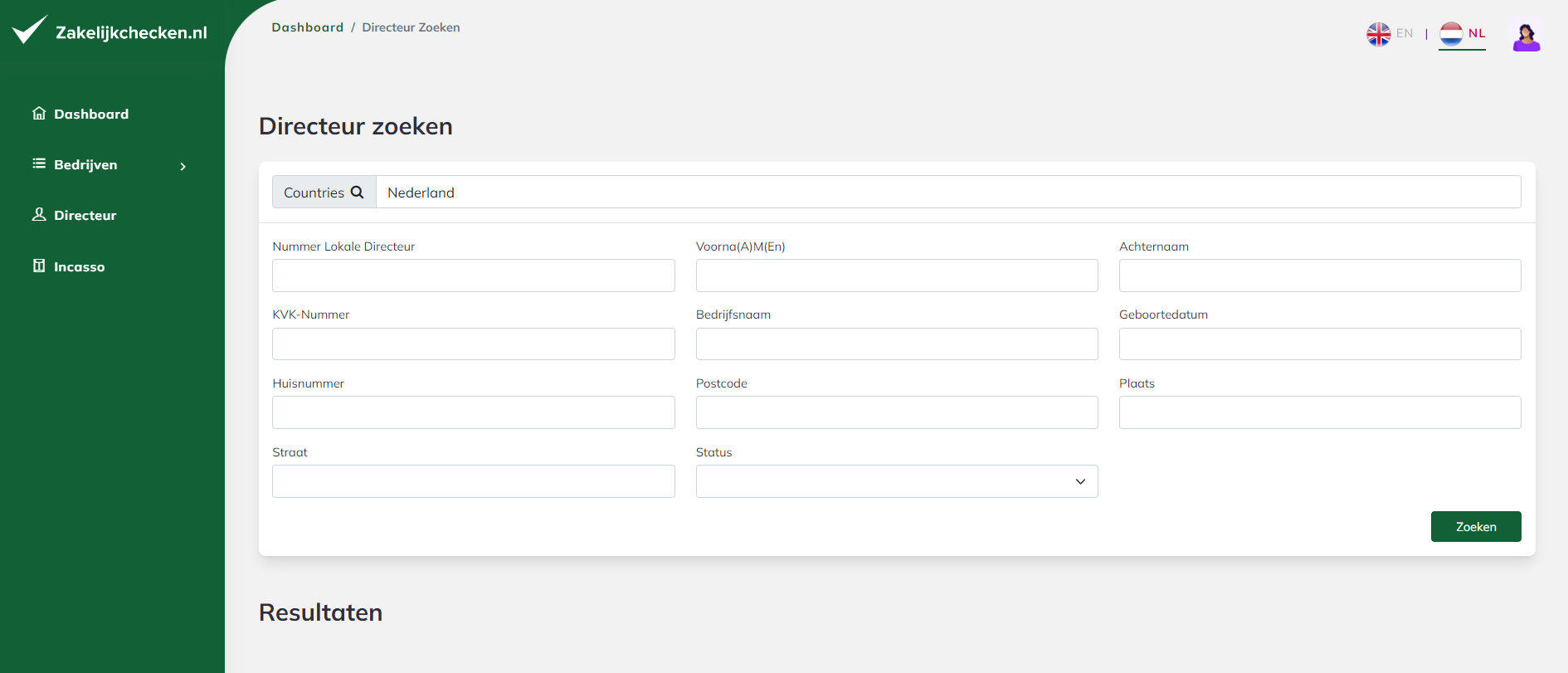Focus the Achternaam input field
This screenshot has width=1568, height=673.
tap(1320, 276)
